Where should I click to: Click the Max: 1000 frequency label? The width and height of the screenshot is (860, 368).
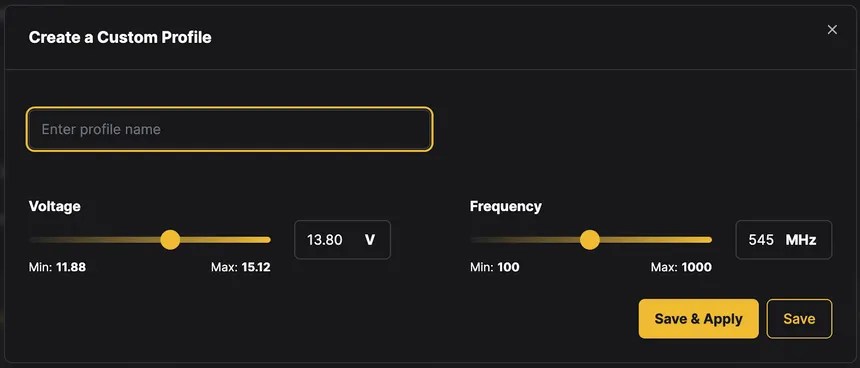coord(681,268)
